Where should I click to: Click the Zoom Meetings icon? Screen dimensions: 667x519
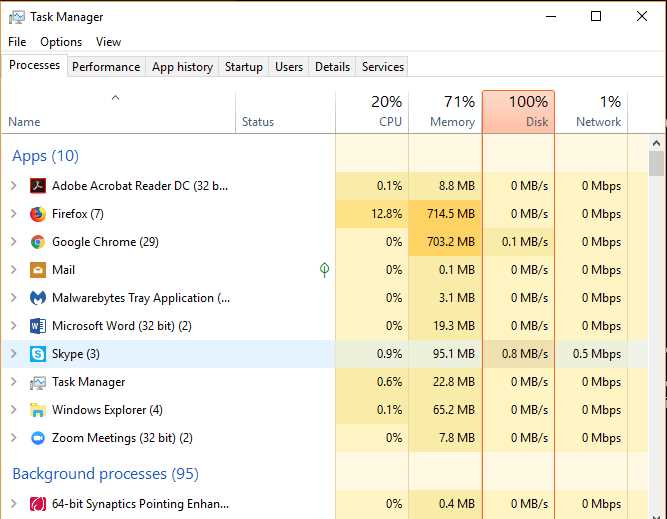click(38, 438)
